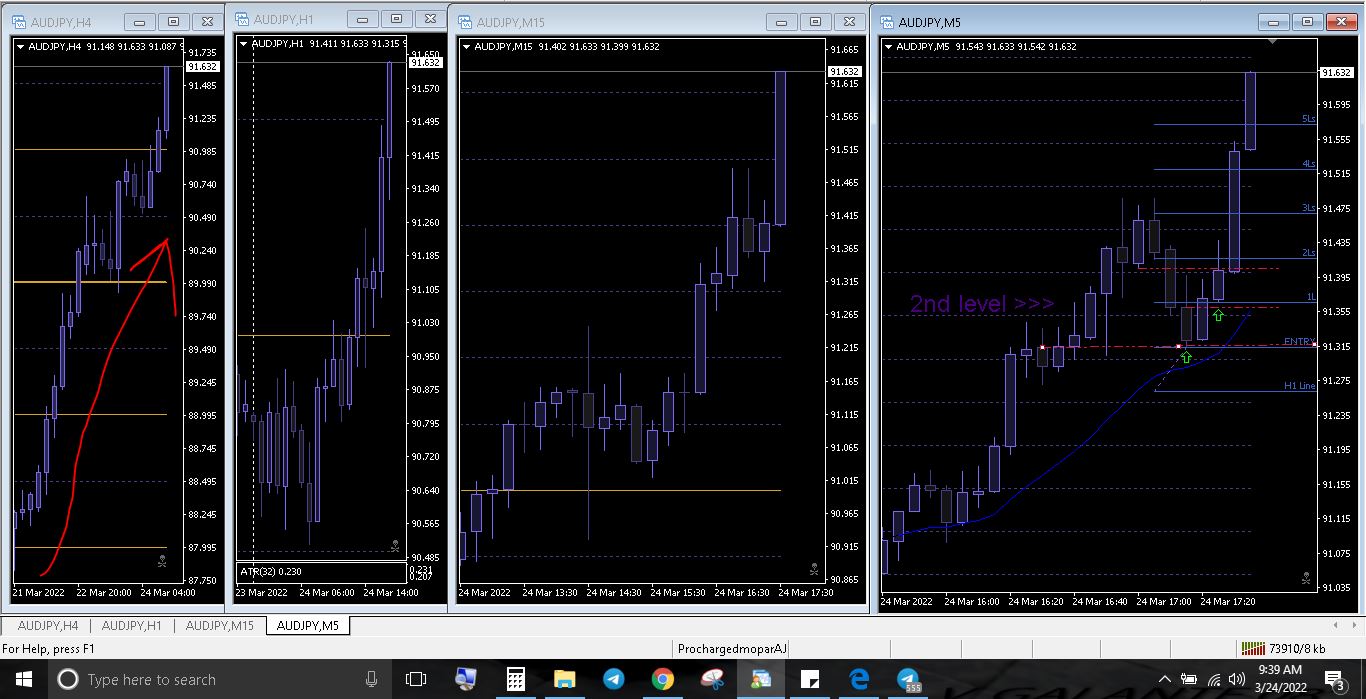Switch to the AUDJPY,H4 tab
The height and width of the screenshot is (699, 1366).
(46, 626)
